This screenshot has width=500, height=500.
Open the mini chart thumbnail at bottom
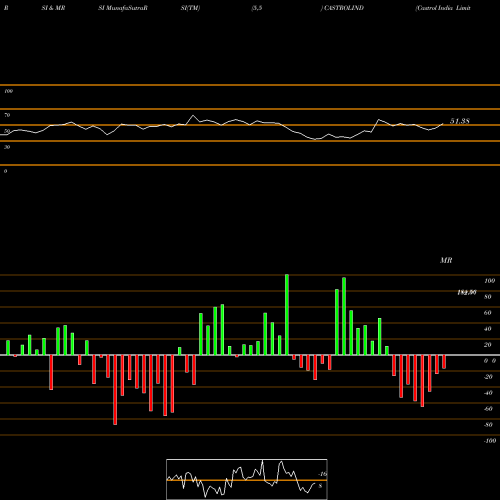pos(247,479)
